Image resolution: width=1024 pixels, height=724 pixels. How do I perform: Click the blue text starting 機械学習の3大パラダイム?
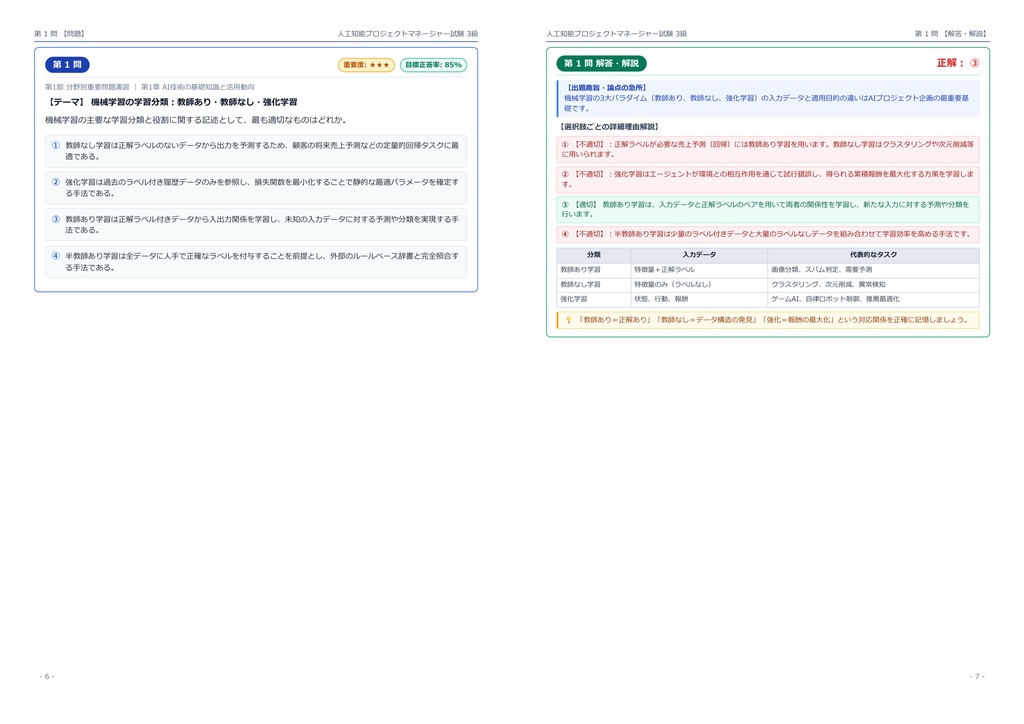[x=767, y=102]
